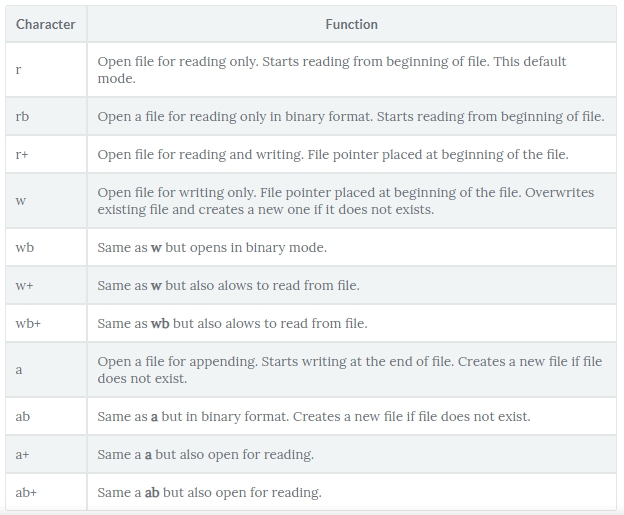Click the "Function" column header
Image resolution: width=624 pixels, height=515 pixels.
pyautogui.click(x=351, y=24)
